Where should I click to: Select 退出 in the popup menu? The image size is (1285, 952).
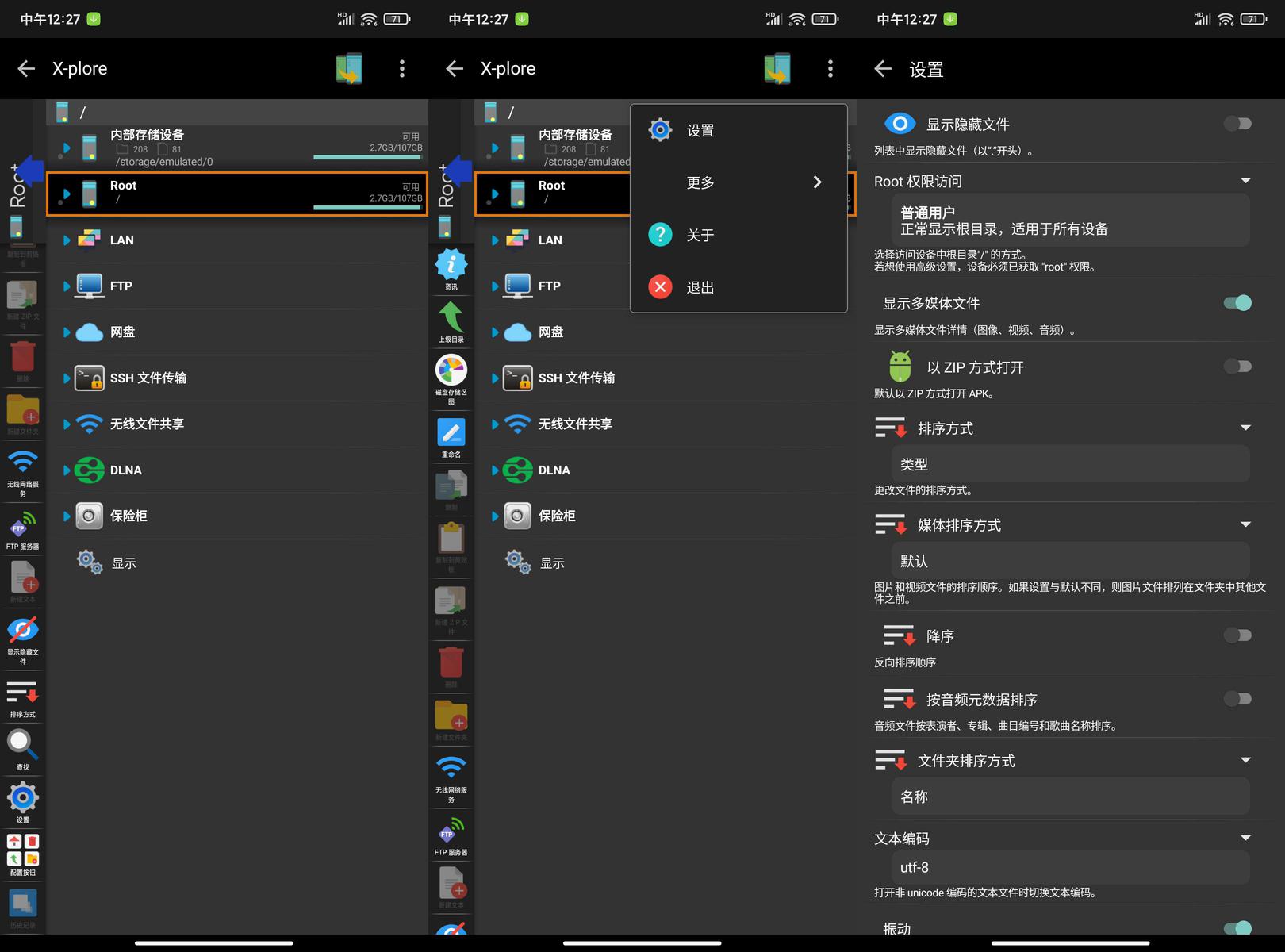pos(700,287)
